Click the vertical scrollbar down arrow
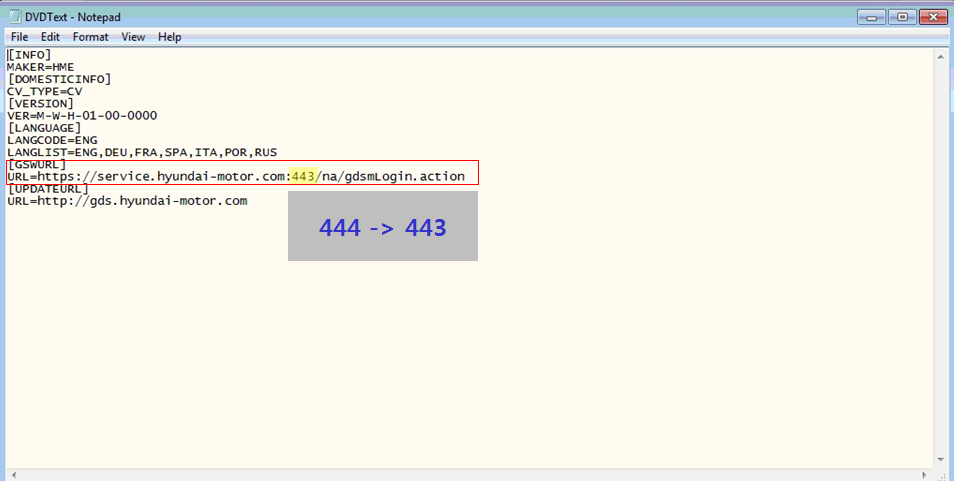 point(941,461)
